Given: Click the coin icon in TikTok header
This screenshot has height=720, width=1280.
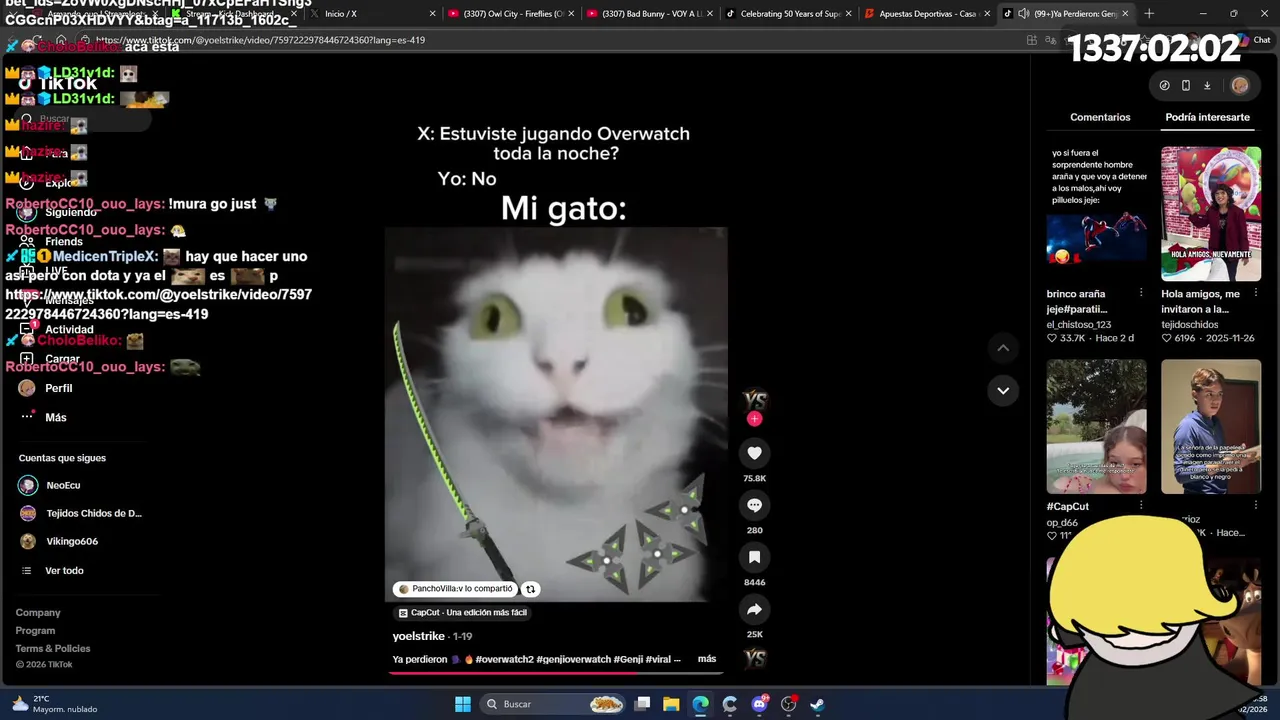Looking at the screenshot, I should [1164, 85].
